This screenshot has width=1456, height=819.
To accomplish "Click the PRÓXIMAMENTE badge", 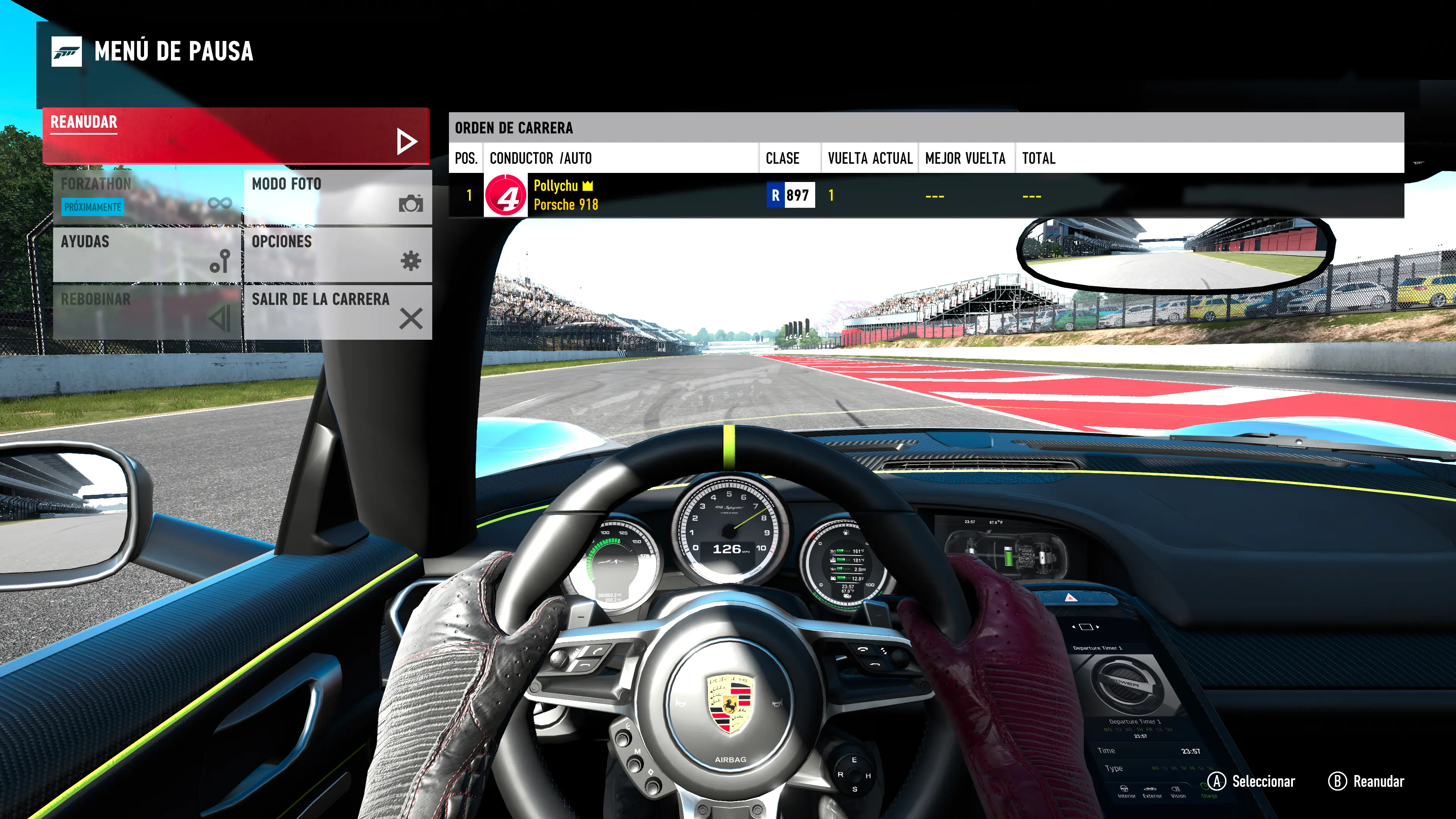I will pos(93,207).
